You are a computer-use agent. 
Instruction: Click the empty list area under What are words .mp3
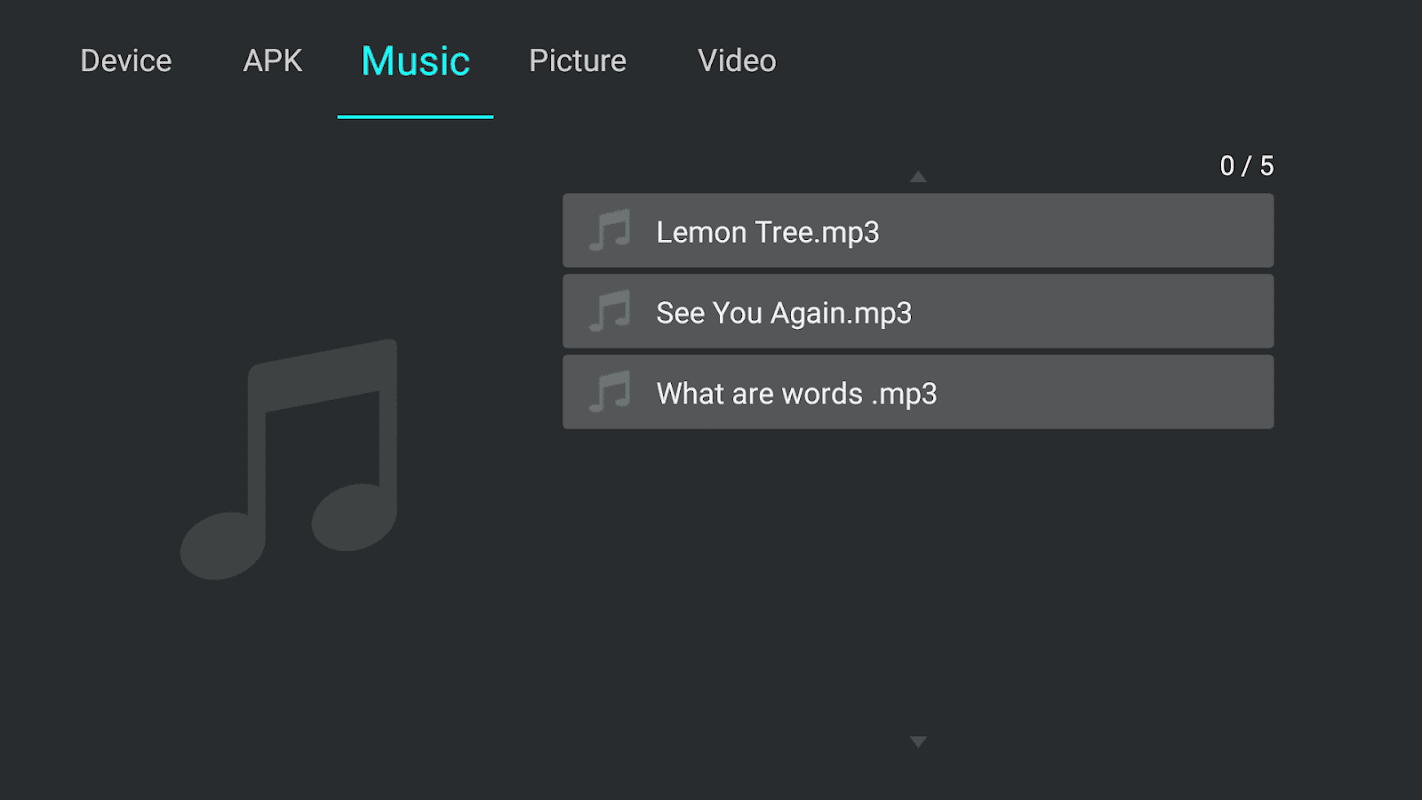coord(918,580)
